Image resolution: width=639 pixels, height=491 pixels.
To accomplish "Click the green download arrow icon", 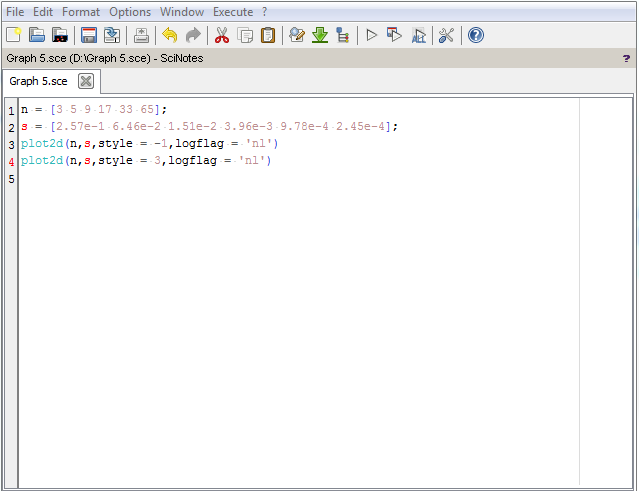I will click(x=320, y=35).
